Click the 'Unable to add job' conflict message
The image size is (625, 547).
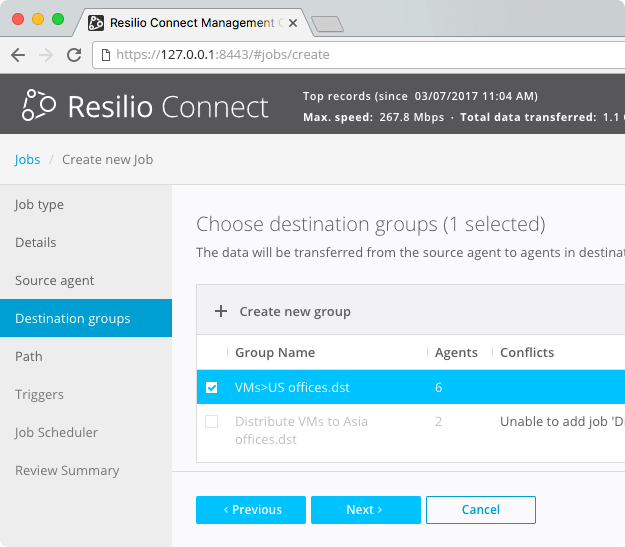[x=562, y=421]
